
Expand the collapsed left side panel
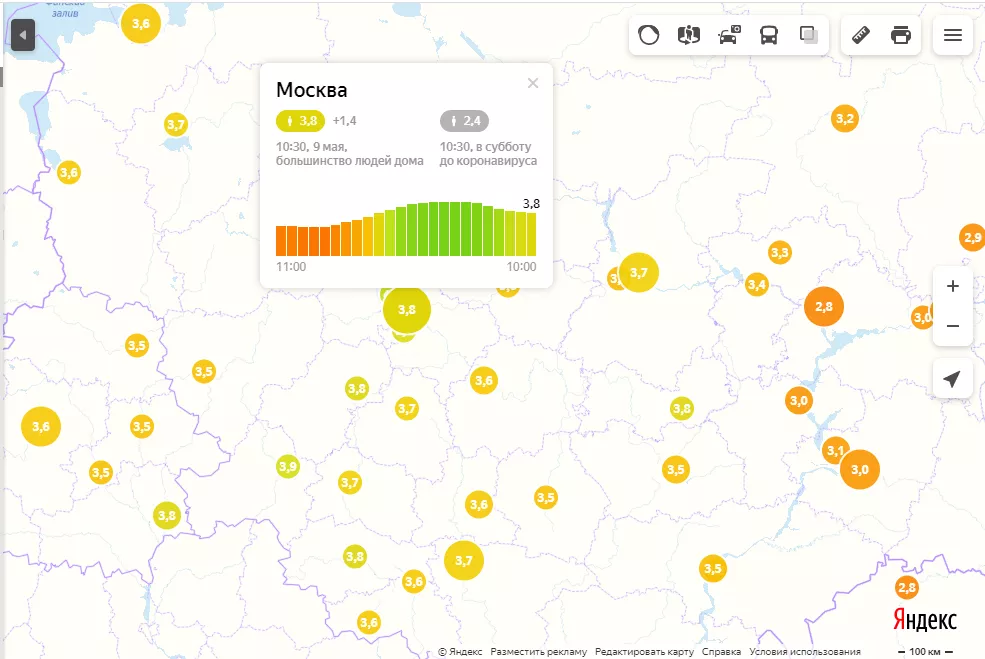[x=23, y=35]
